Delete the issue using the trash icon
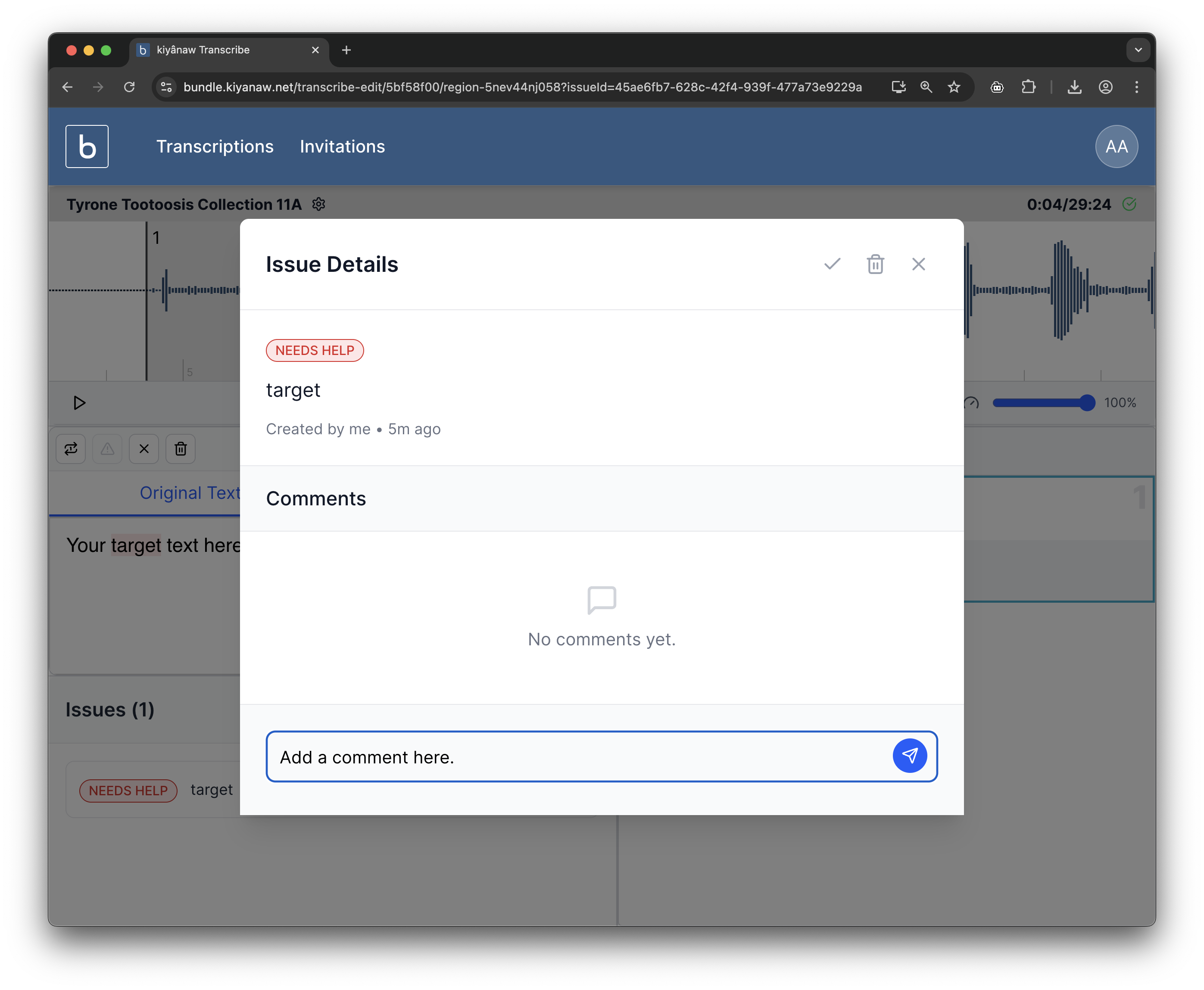This screenshot has width=1204, height=990. point(875,264)
